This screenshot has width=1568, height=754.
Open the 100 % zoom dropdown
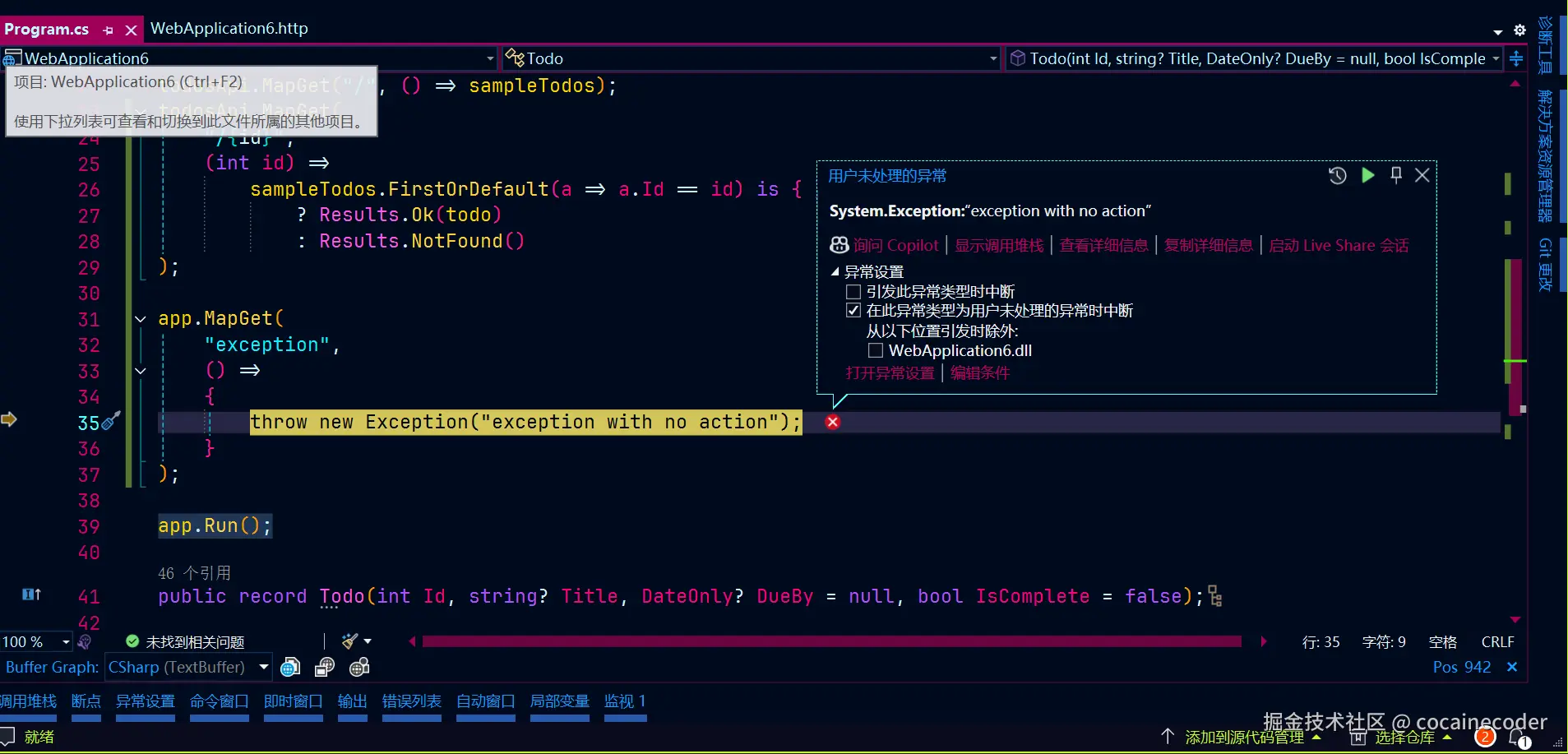(66, 642)
